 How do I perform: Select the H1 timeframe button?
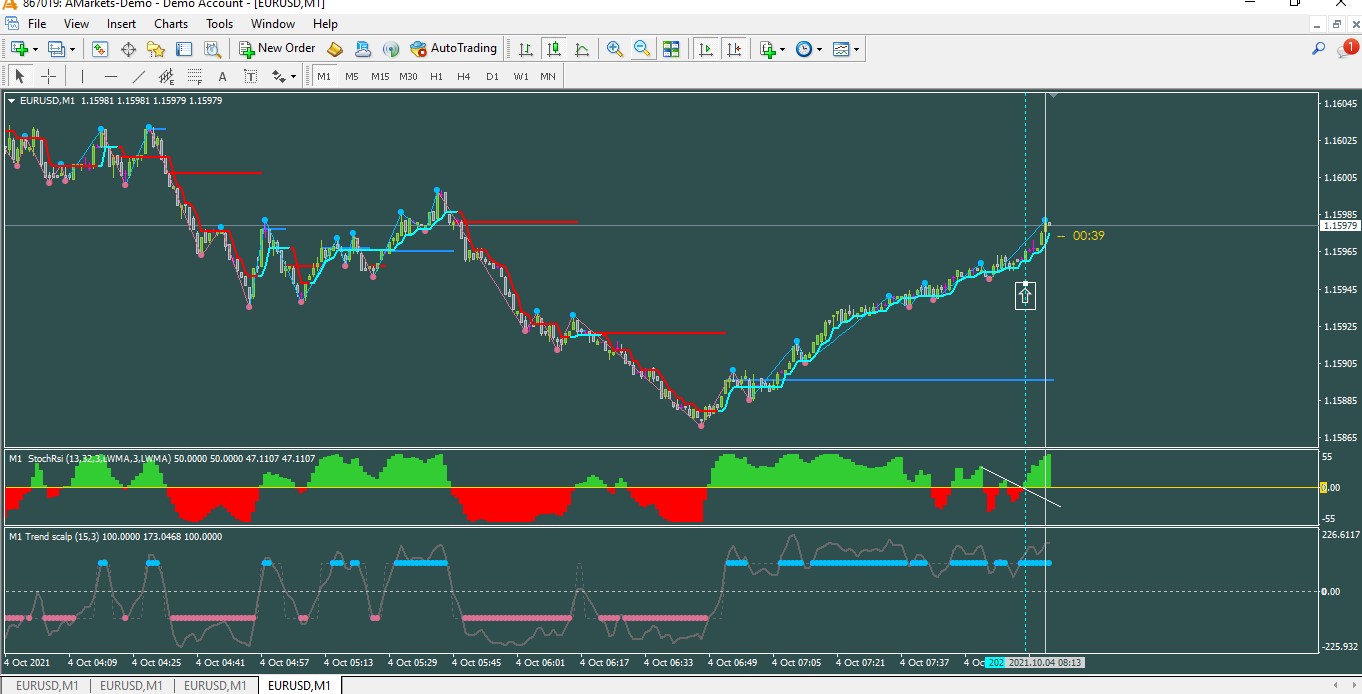[x=436, y=77]
